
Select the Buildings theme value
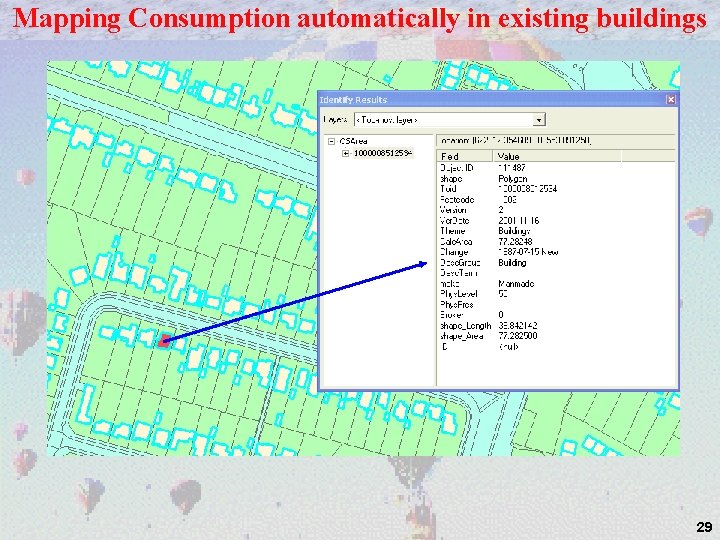pyautogui.click(x=514, y=231)
